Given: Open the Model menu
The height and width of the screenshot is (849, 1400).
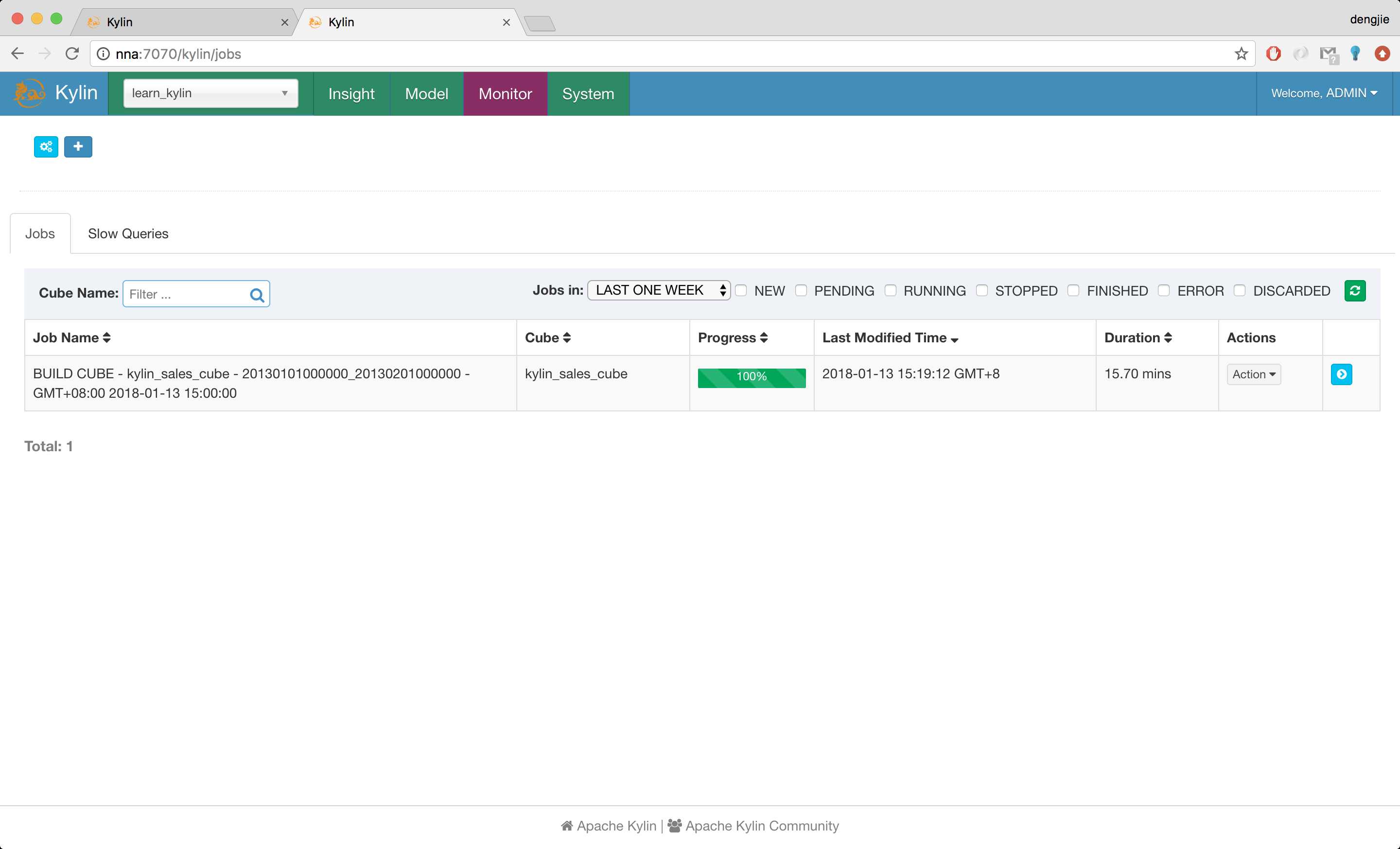Looking at the screenshot, I should click(427, 94).
